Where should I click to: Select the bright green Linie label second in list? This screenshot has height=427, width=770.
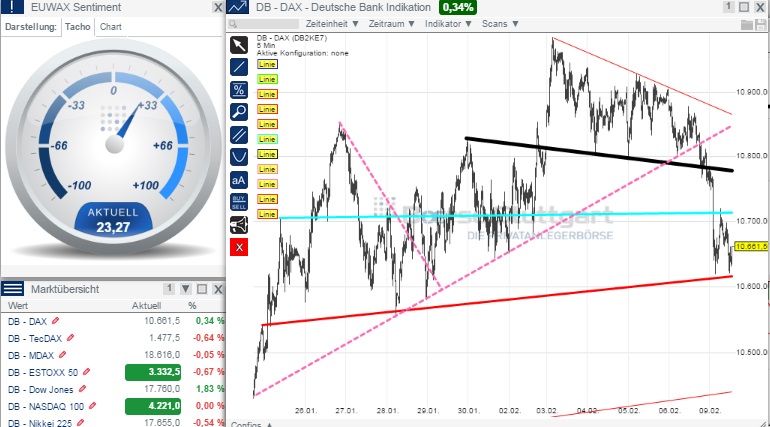(267, 79)
